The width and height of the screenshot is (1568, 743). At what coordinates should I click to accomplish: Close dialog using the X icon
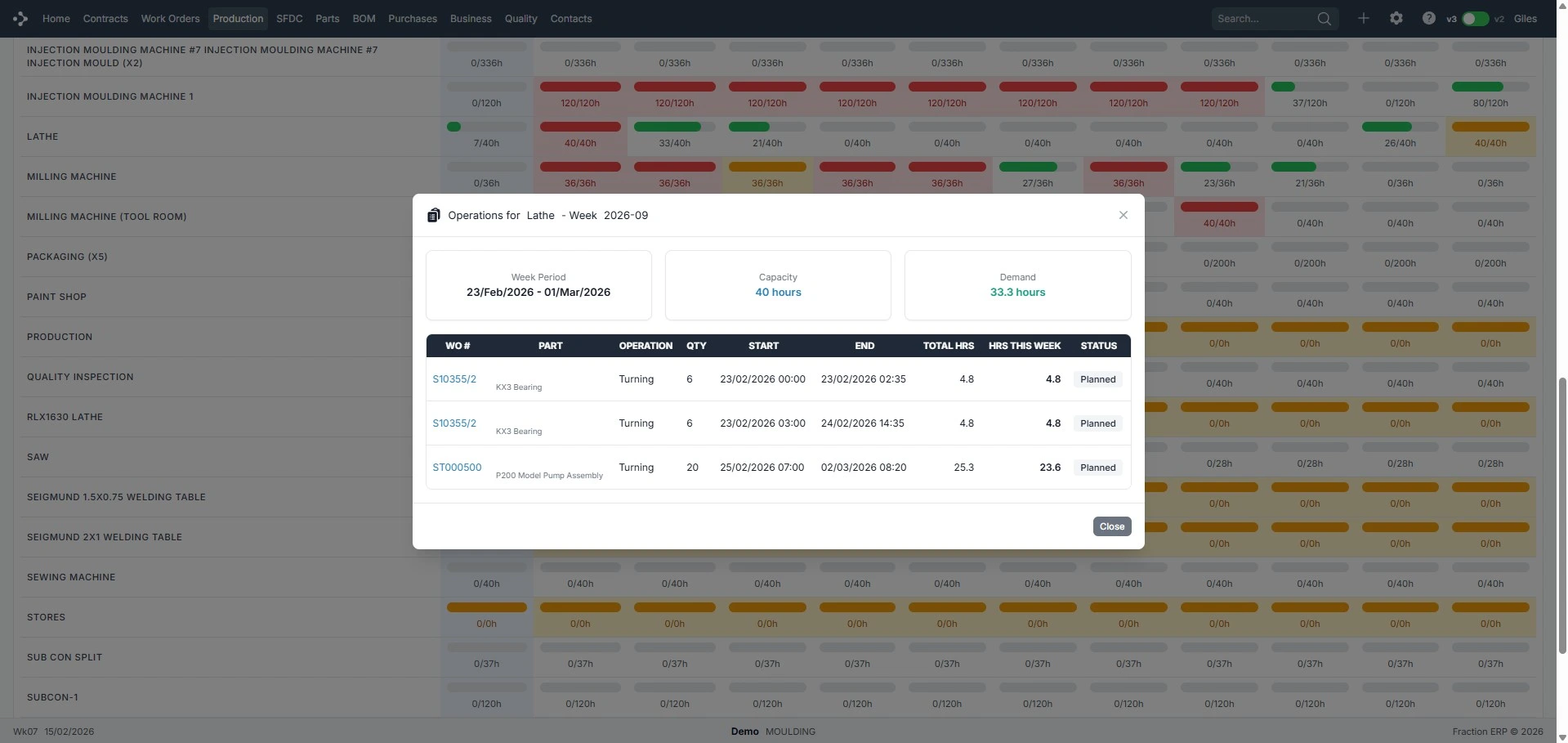tap(1123, 215)
